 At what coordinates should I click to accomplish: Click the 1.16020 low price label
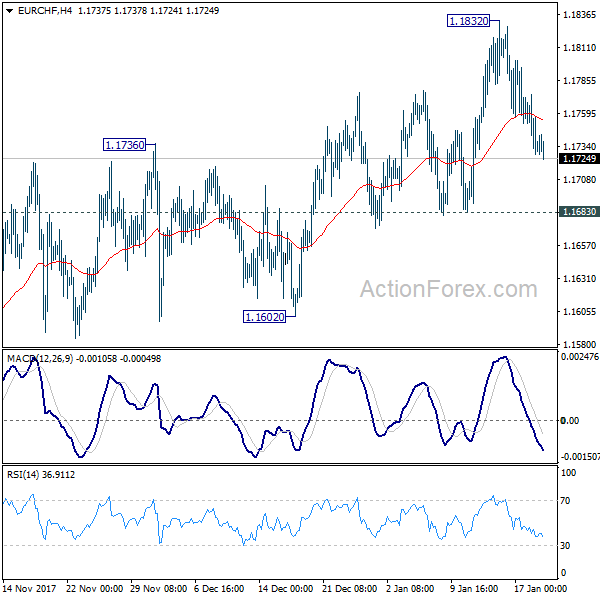(x=264, y=317)
